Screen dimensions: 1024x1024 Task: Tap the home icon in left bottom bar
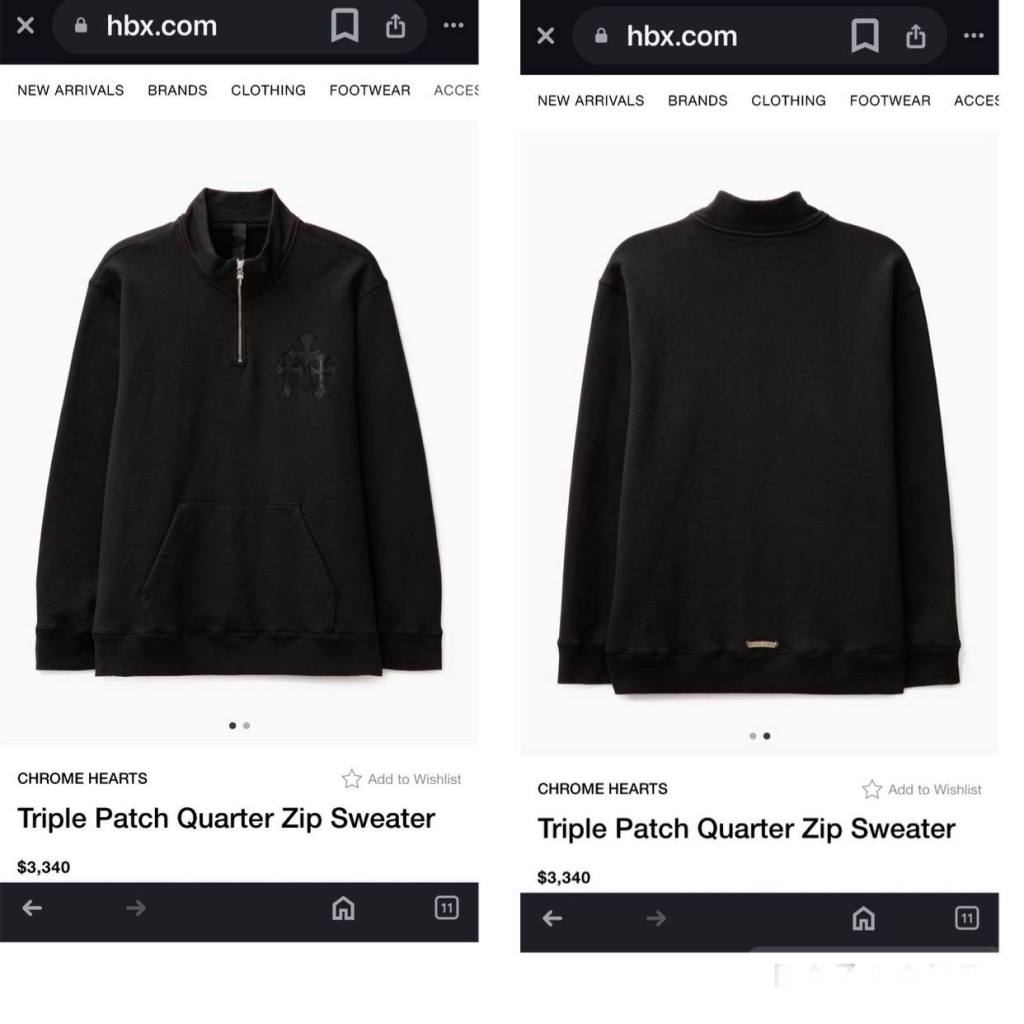344,908
